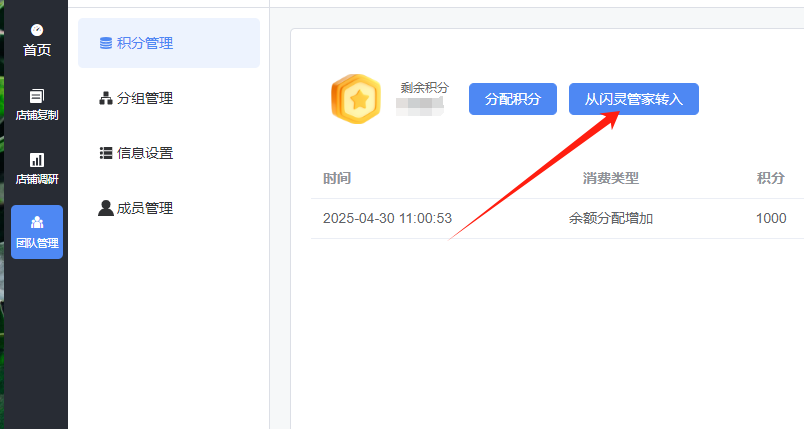Click the 店铺复制 document icon
This screenshot has width=804, height=429.
[37, 96]
